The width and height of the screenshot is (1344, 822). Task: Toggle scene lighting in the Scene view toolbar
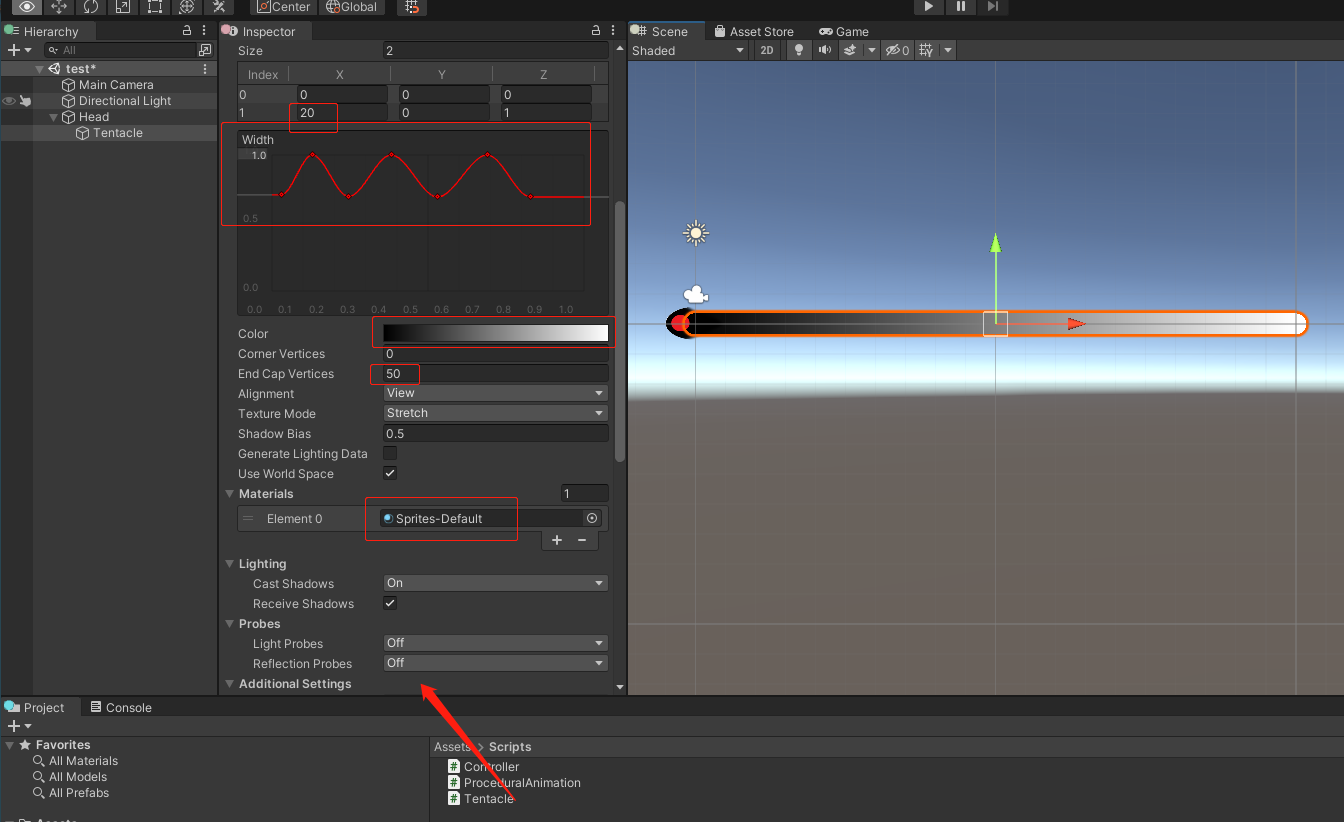pos(800,50)
